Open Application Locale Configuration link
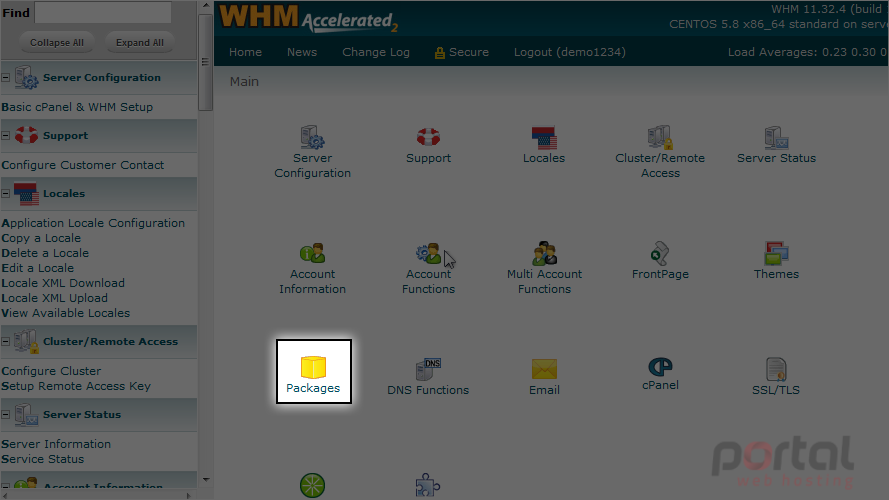Image resolution: width=889 pixels, height=500 pixels. (x=93, y=223)
